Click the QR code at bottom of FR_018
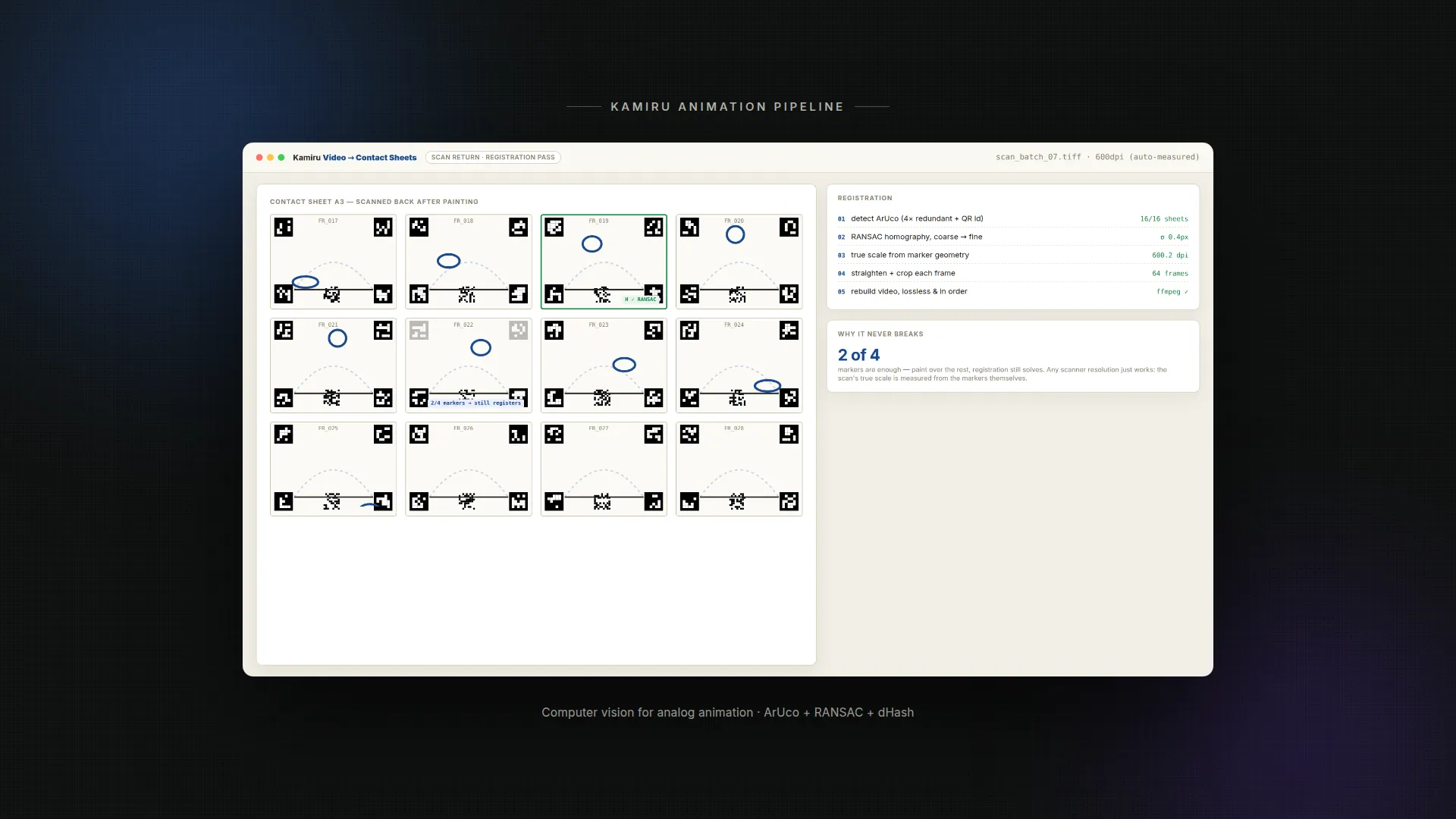This screenshot has width=1456, height=819. [467, 294]
